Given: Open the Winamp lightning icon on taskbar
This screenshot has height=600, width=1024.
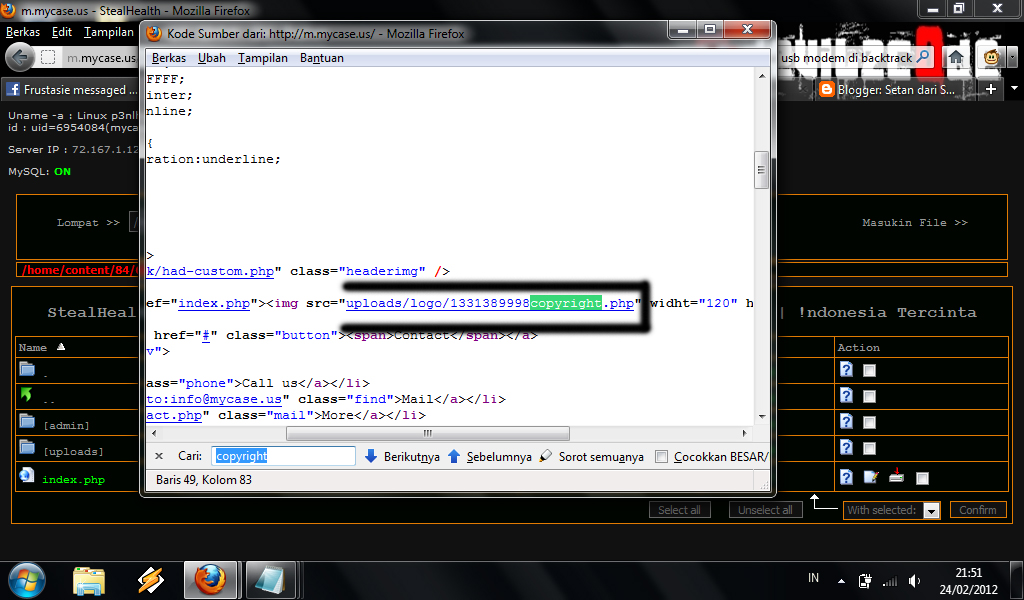Looking at the screenshot, I should coord(150,580).
